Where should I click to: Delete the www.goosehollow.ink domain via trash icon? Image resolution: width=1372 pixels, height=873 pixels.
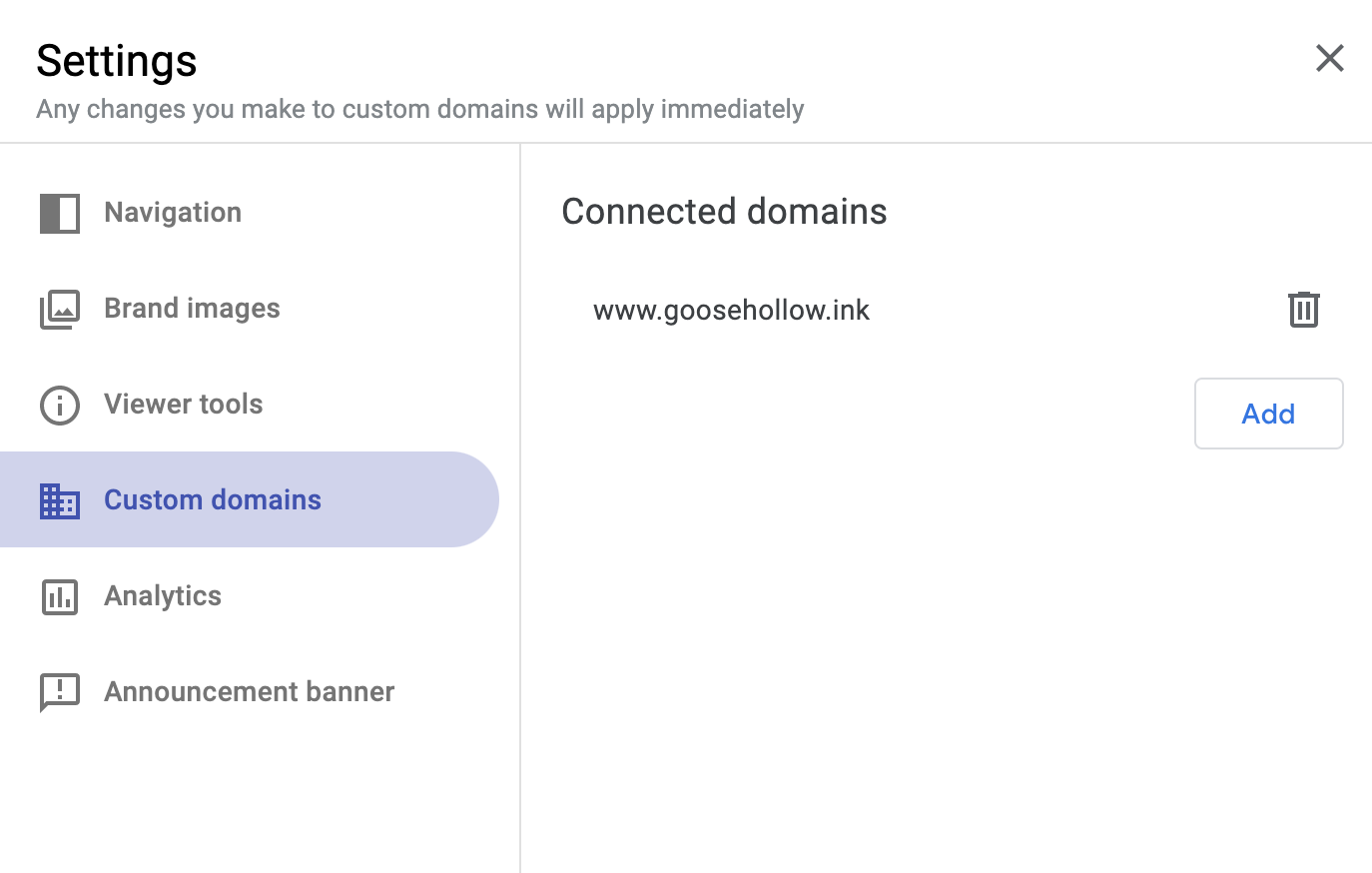coord(1303,310)
